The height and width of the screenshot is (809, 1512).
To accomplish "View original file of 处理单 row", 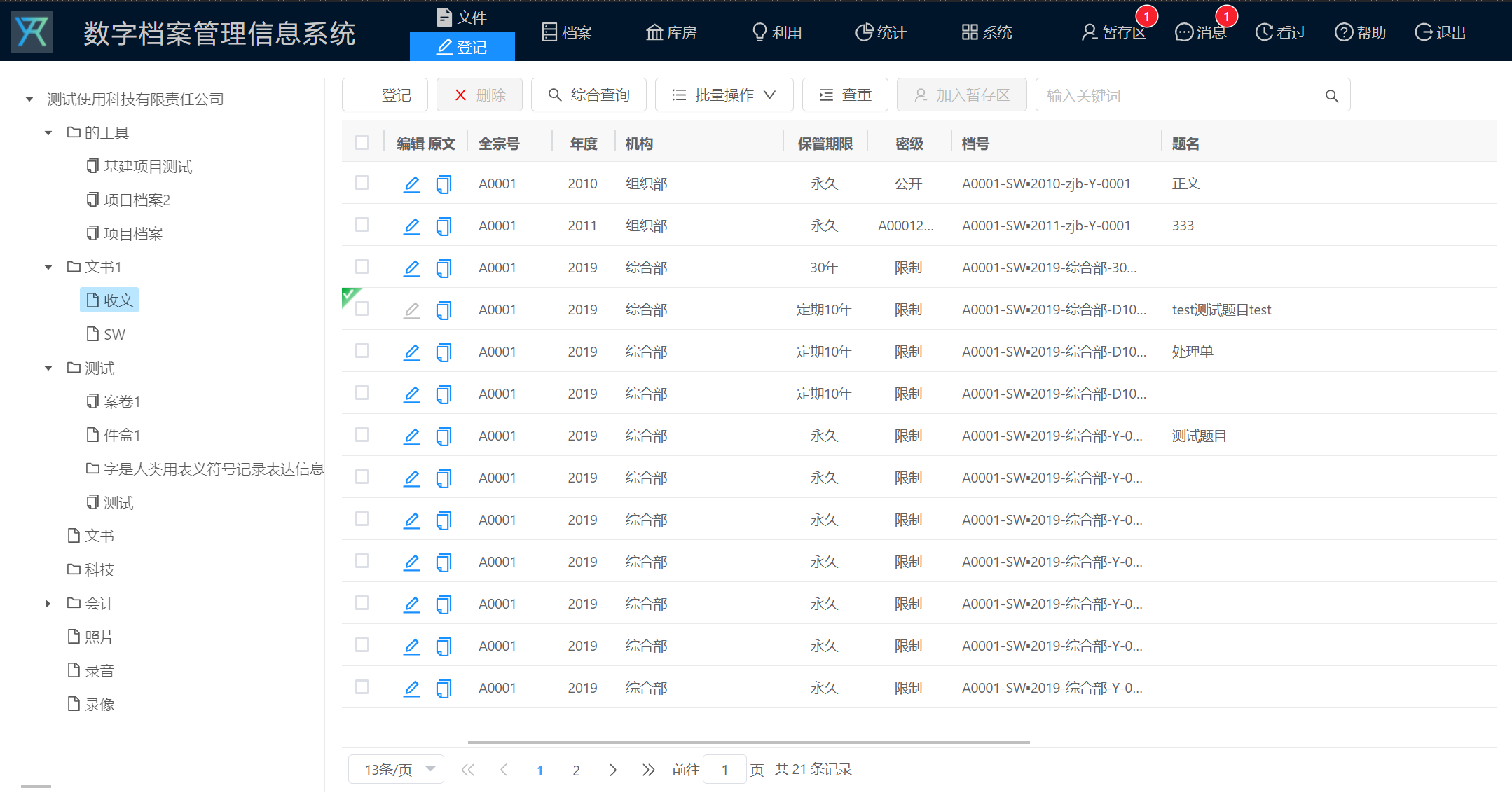I will [x=444, y=352].
